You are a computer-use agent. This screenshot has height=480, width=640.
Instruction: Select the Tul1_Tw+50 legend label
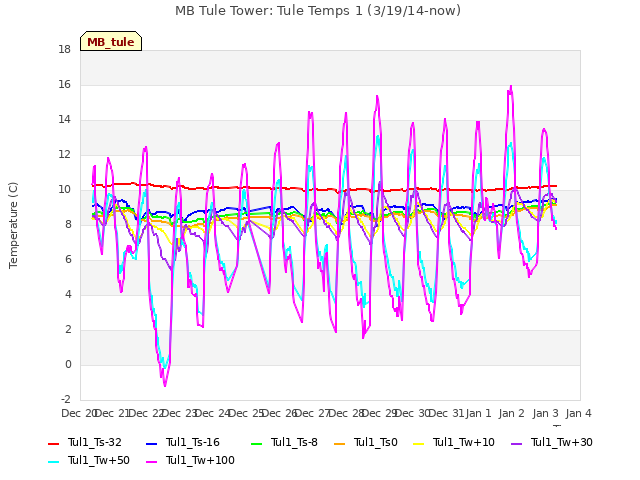[99, 460]
